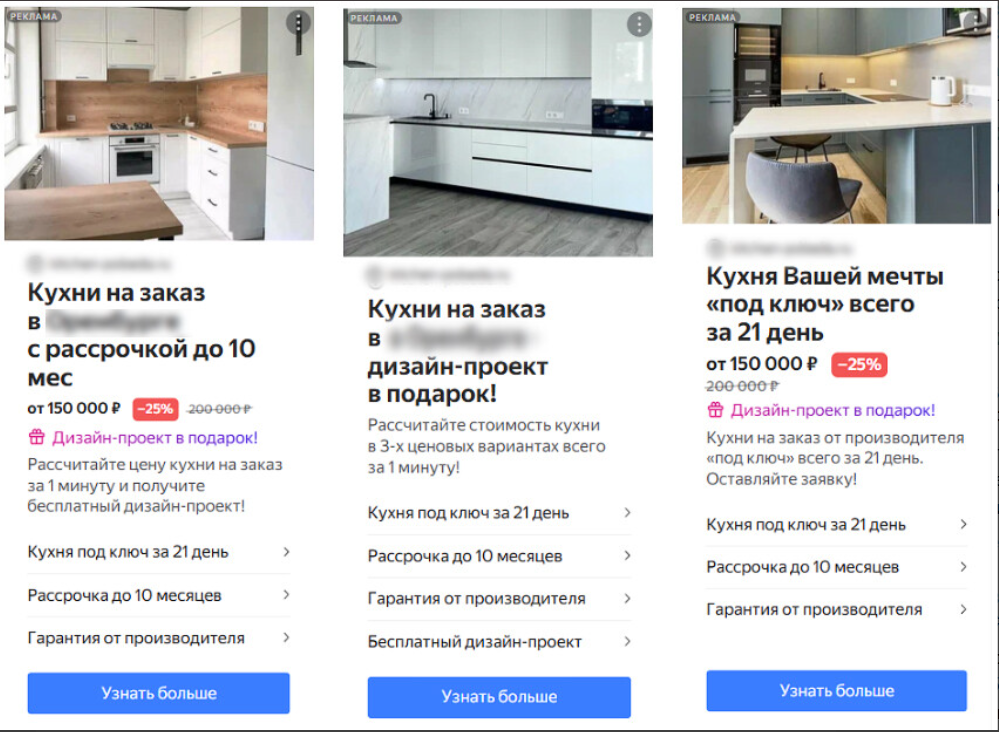Open three-dot menu on first kitchen ad
The width and height of the screenshot is (999, 732).
(298, 23)
